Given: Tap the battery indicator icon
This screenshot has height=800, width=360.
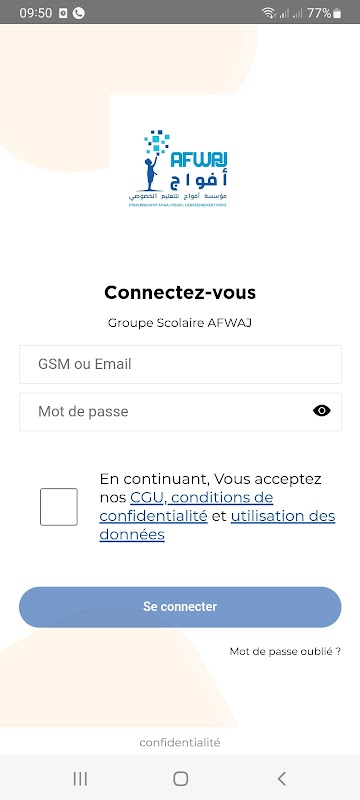Looking at the screenshot, I should point(337,13).
